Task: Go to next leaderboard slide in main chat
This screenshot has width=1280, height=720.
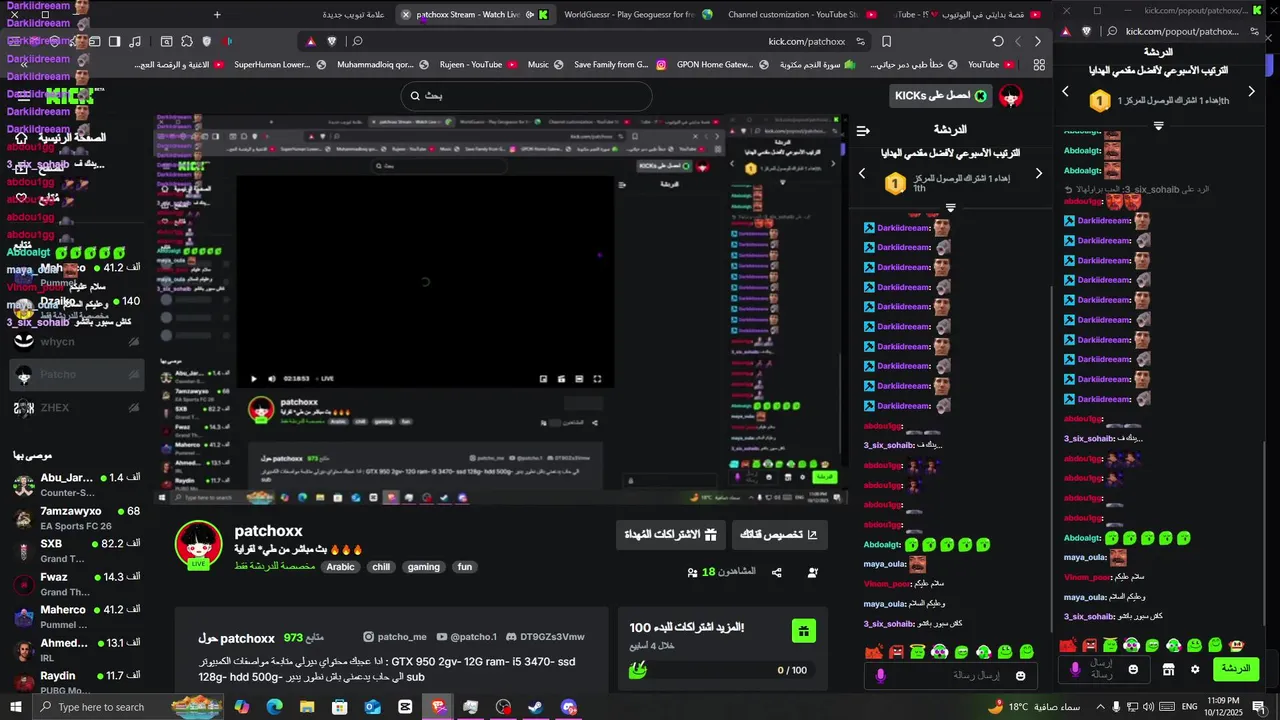Action: pyautogui.click(x=1038, y=173)
